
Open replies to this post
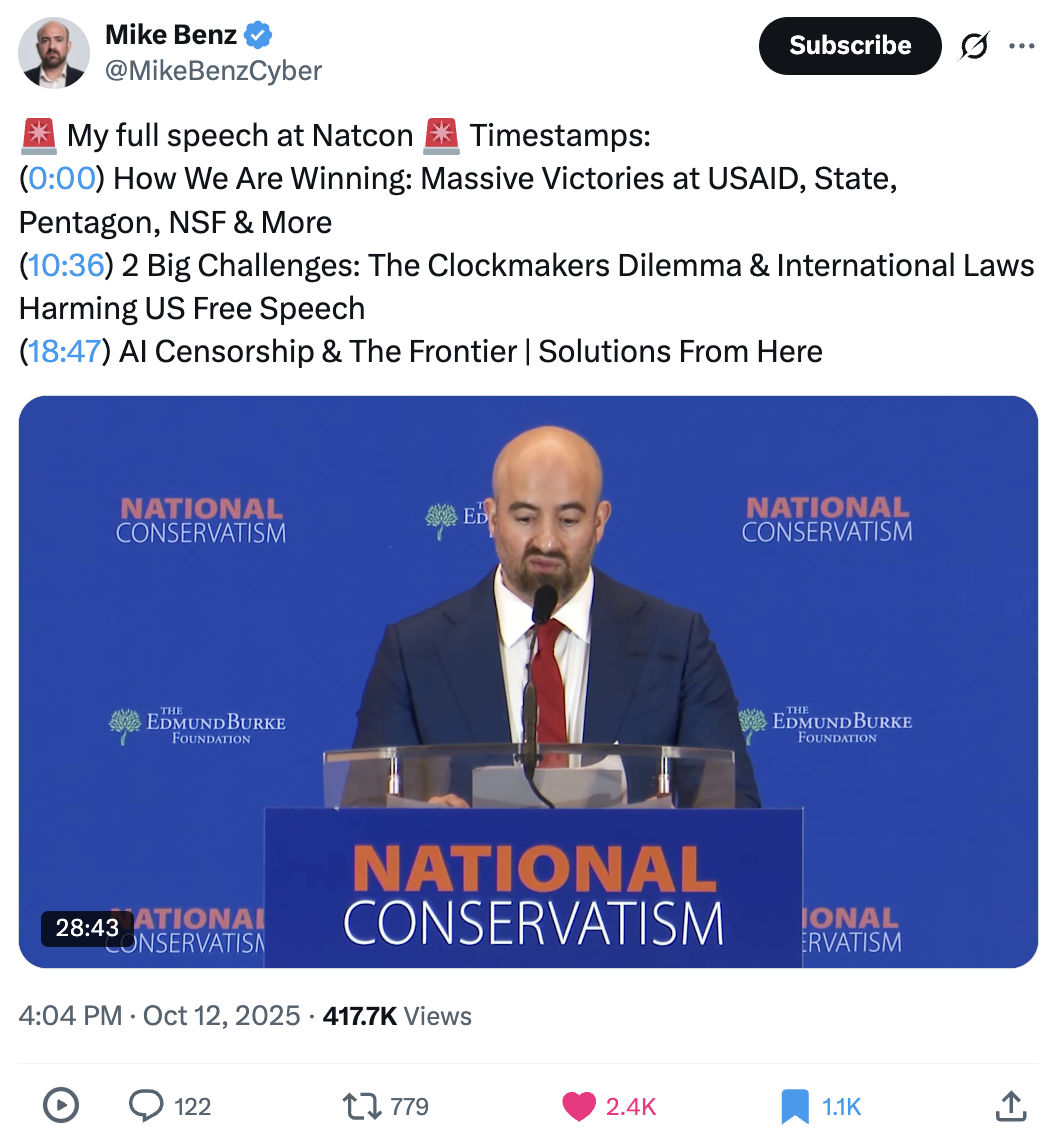click(148, 1107)
